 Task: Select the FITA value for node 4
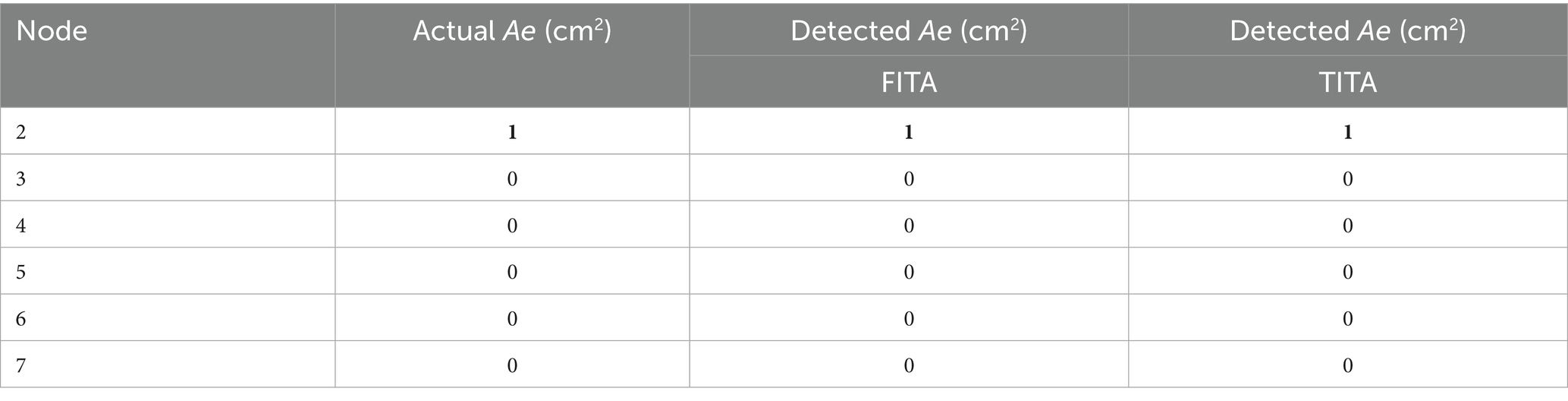[x=909, y=226]
